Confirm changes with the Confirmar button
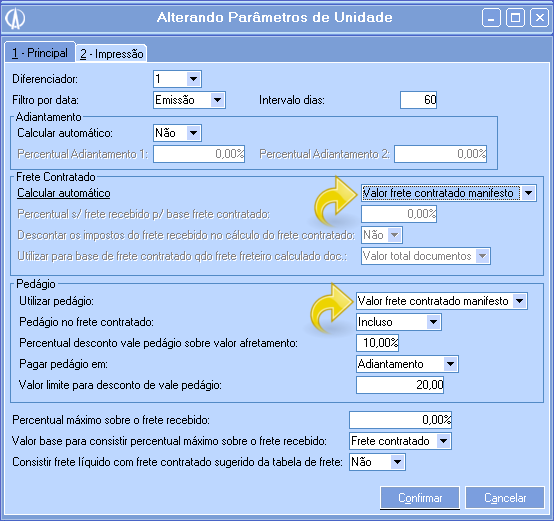Viewport: 554px width, 521px height. pyautogui.click(x=420, y=498)
